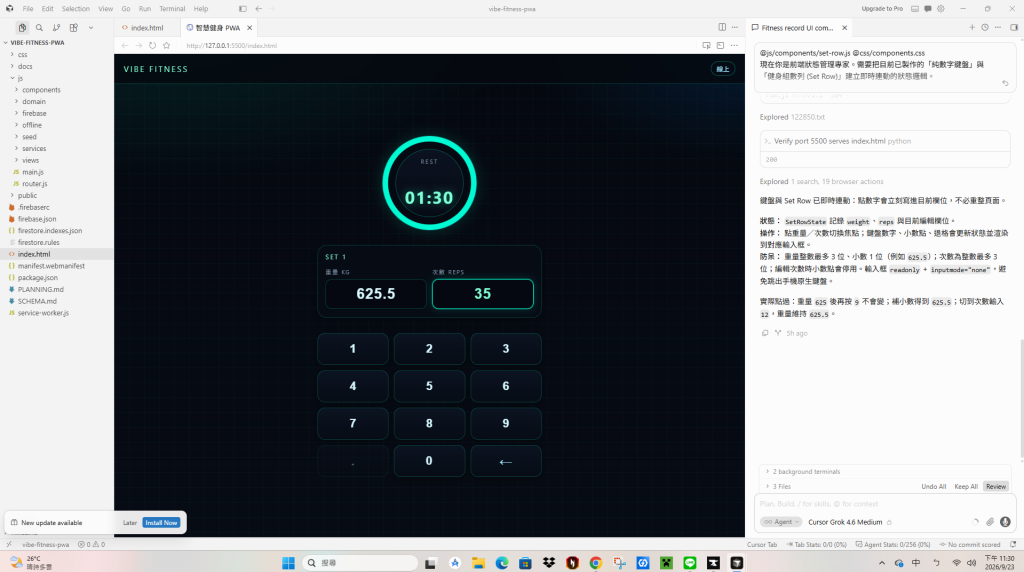
Task: Open editor more actions ellipsis
Action: pyautogui.click(x=735, y=27)
